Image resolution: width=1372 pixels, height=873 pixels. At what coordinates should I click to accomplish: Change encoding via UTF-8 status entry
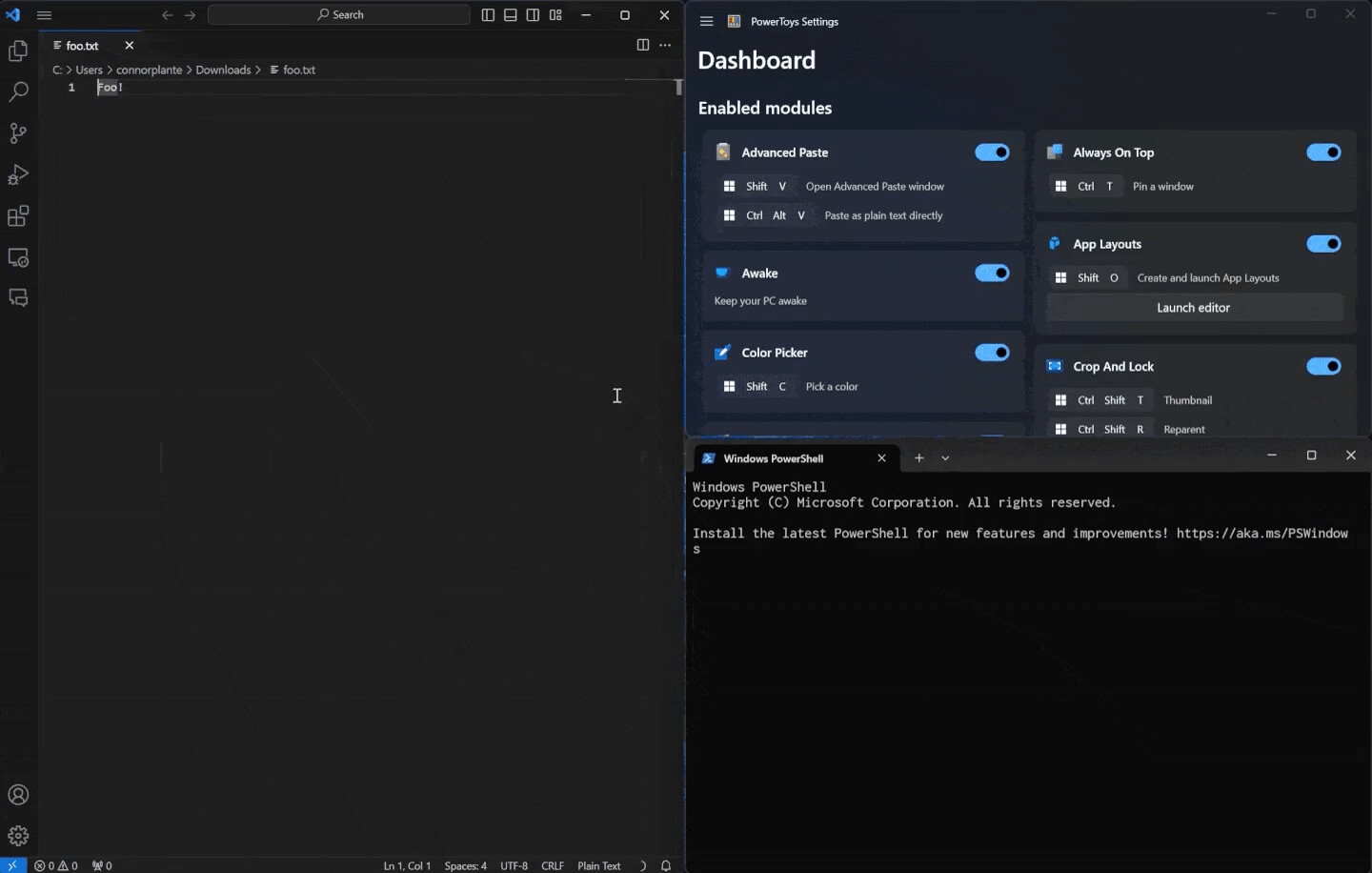click(514, 865)
